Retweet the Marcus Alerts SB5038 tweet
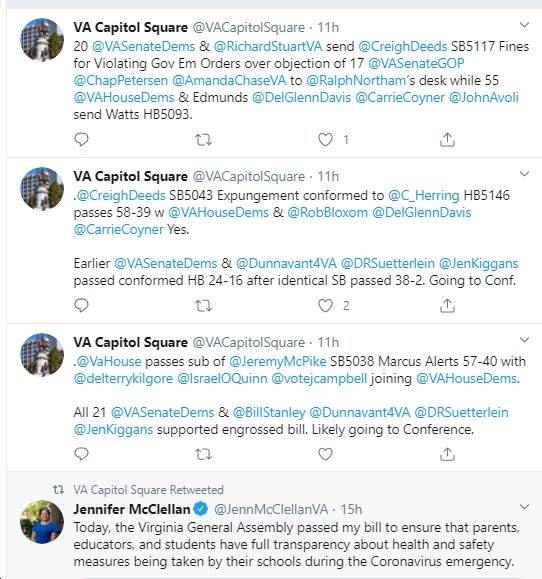Image resolution: width=542 pixels, height=579 pixels. coord(203,454)
